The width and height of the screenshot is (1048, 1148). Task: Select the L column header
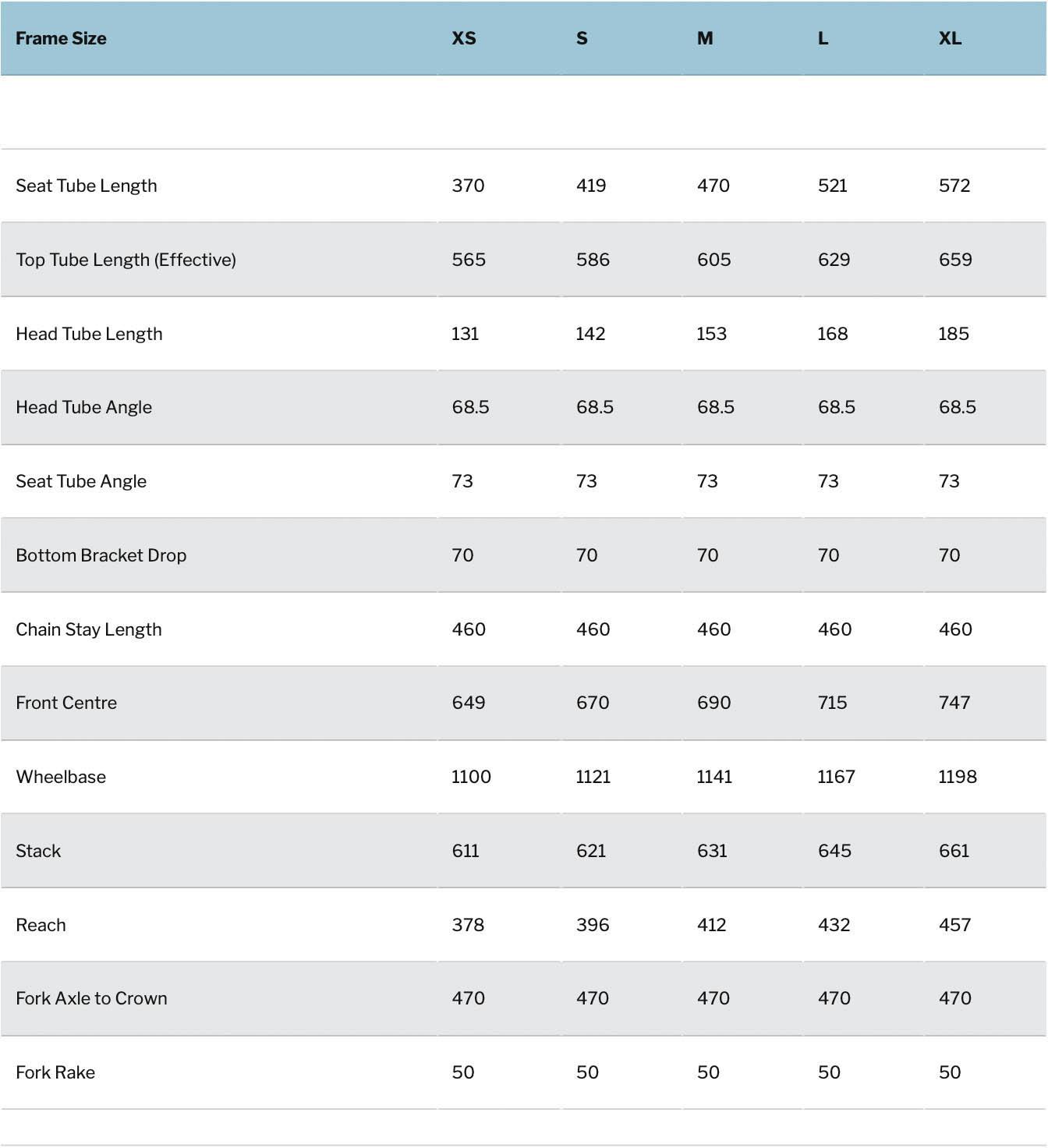pos(823,38)
